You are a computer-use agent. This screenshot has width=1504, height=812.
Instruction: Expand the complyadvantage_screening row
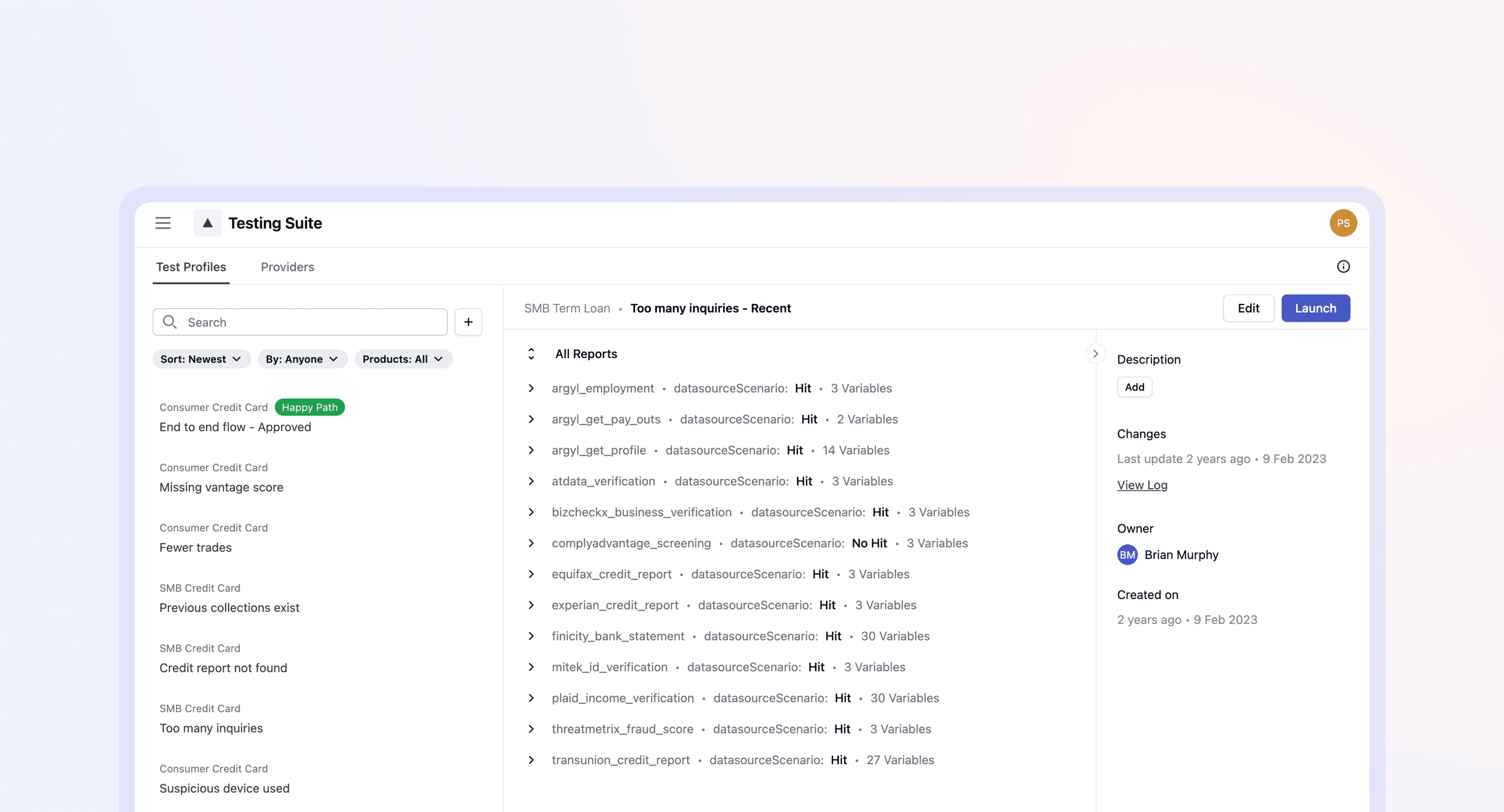(531, 543)
